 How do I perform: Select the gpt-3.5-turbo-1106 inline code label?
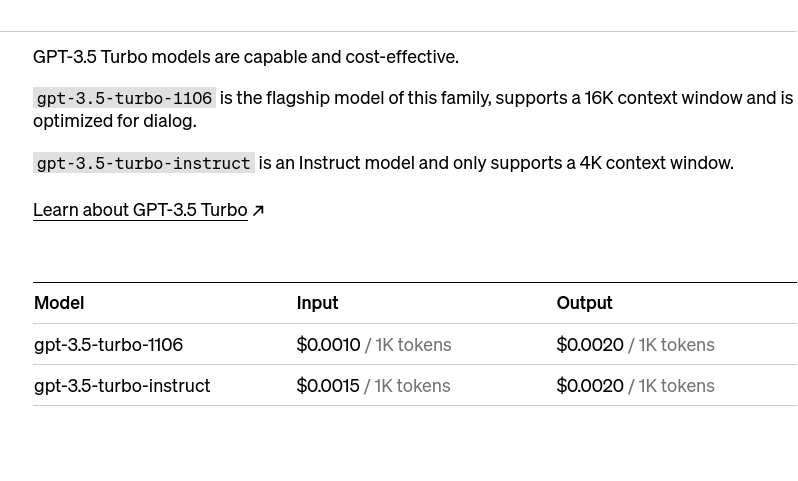124,98
